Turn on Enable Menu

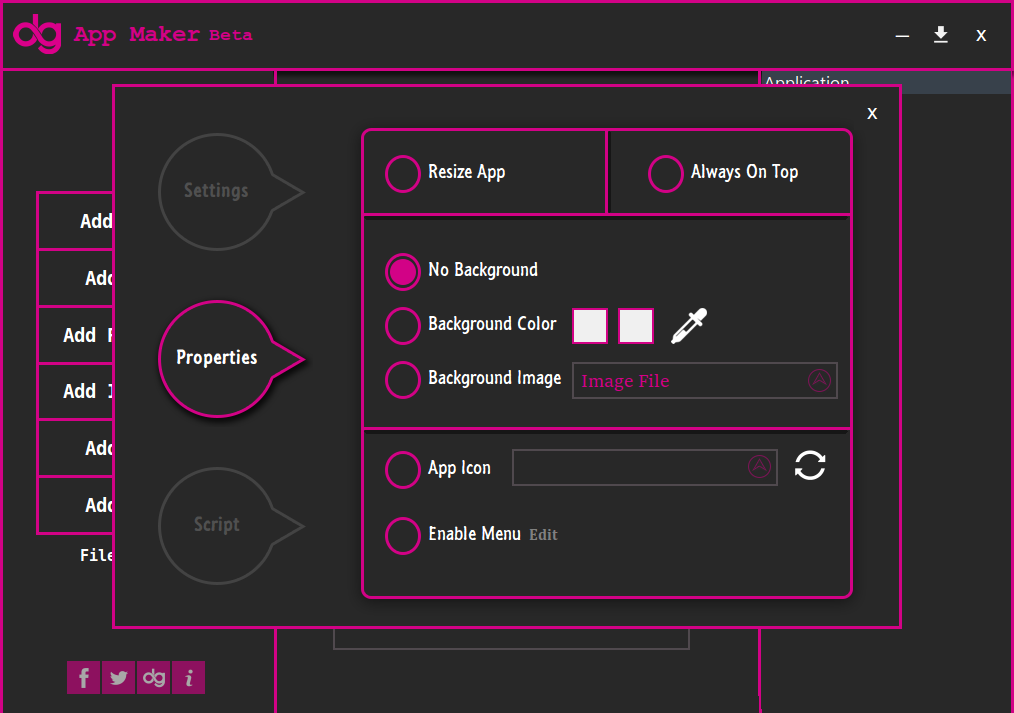[402, 535]
